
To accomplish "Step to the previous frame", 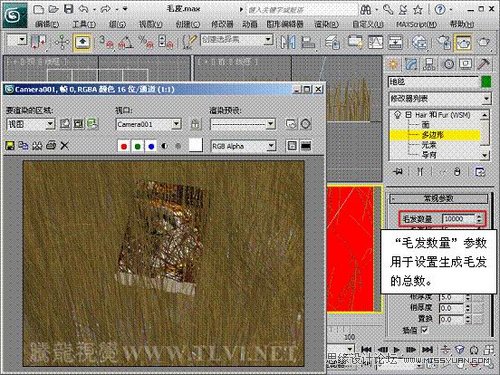I will 383,350.
